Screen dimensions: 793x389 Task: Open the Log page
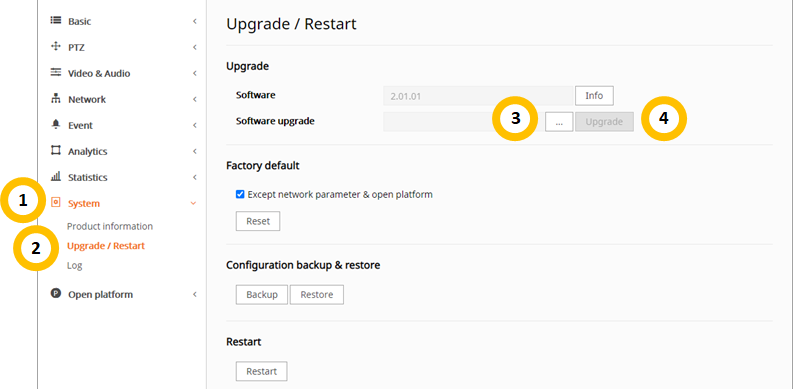(x=74, y=266)
